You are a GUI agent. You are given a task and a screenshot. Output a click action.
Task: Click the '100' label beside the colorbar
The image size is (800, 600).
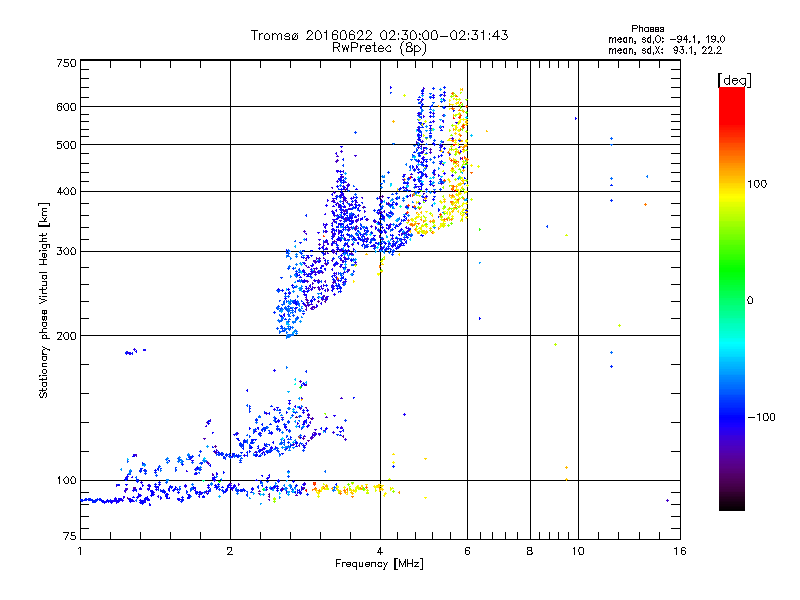(757, 184)
